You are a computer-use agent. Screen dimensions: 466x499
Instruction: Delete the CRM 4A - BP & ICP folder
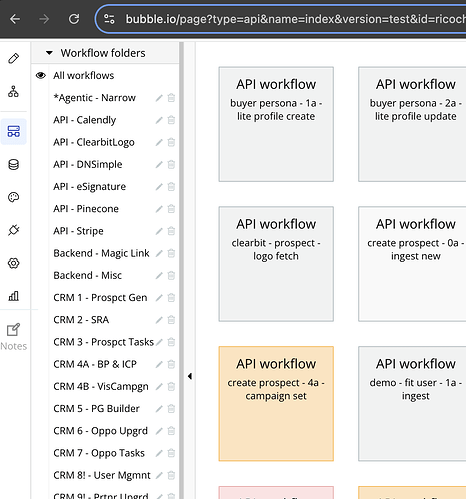click(x=171, y=364)
